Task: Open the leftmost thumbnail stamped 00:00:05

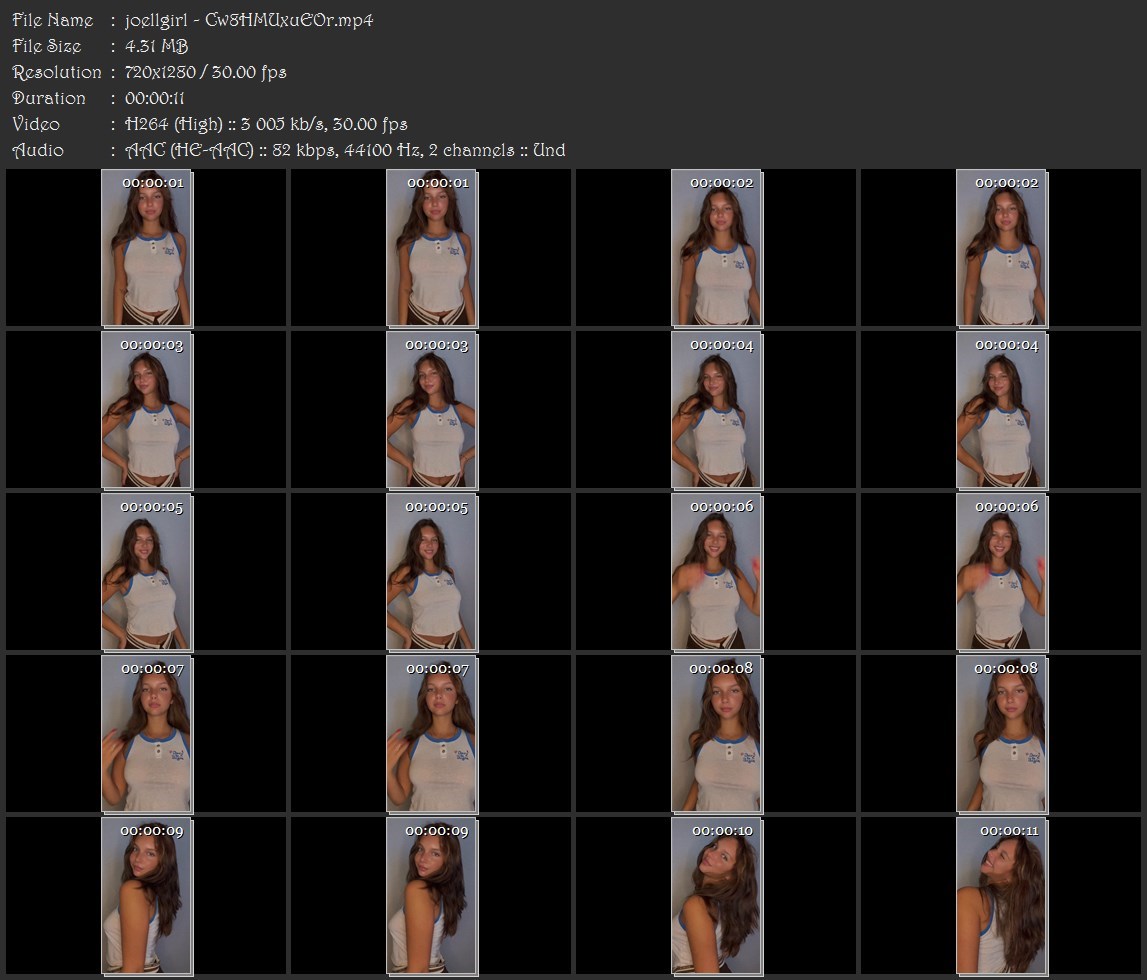Action: (146, 572)
